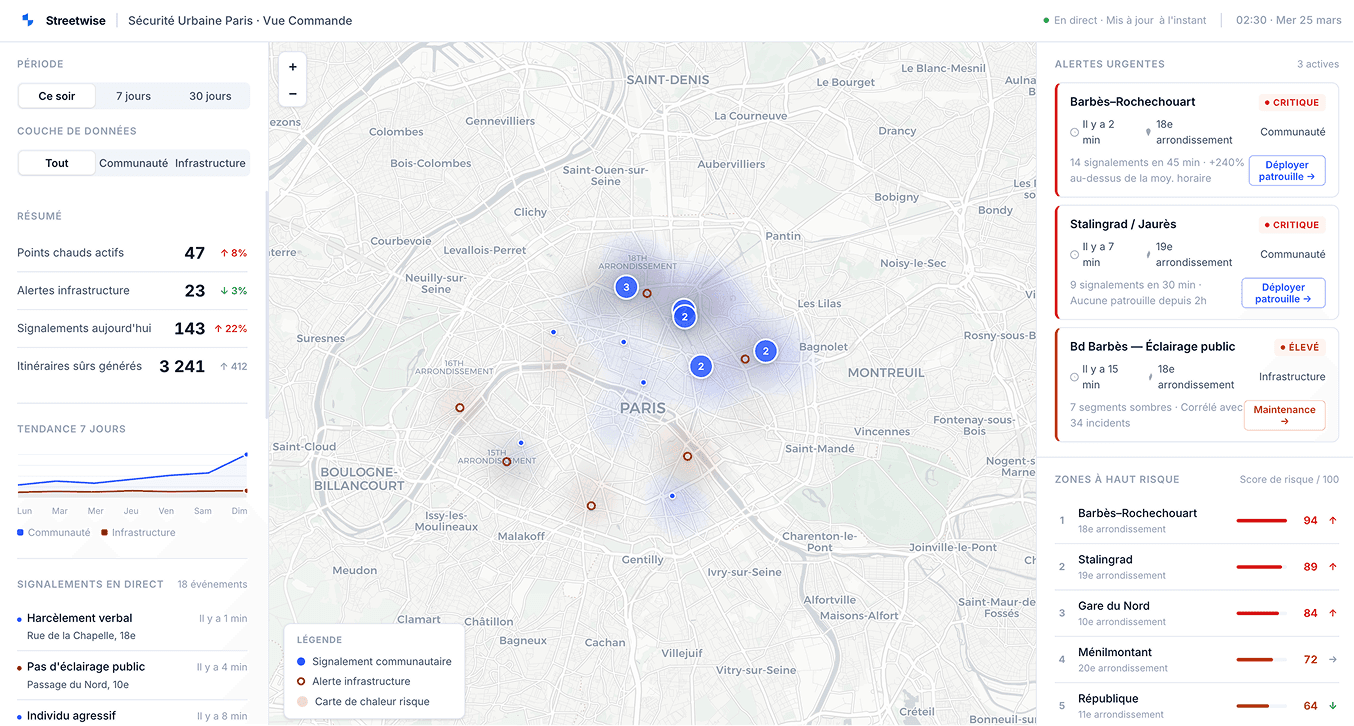1354x726 pixels.
Task: Zoom in using the map plus control
Action: click(x=292, y=66)
